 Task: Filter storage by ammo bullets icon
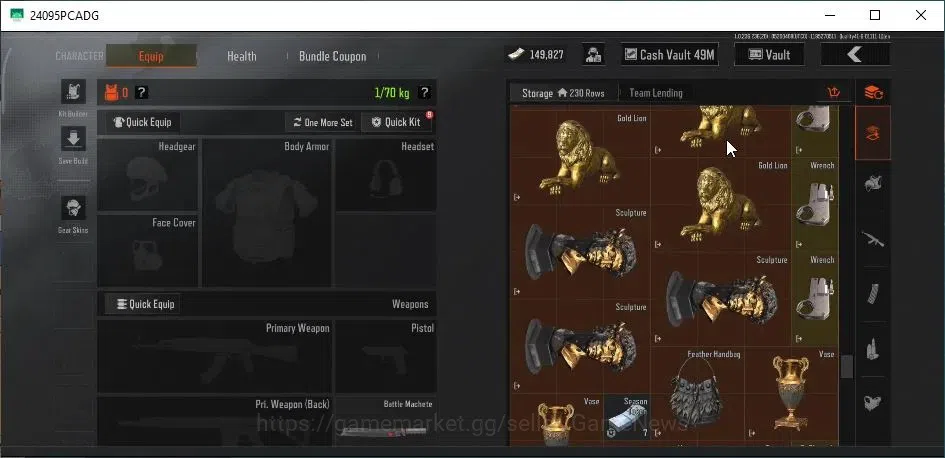click(x=873, y=349)
